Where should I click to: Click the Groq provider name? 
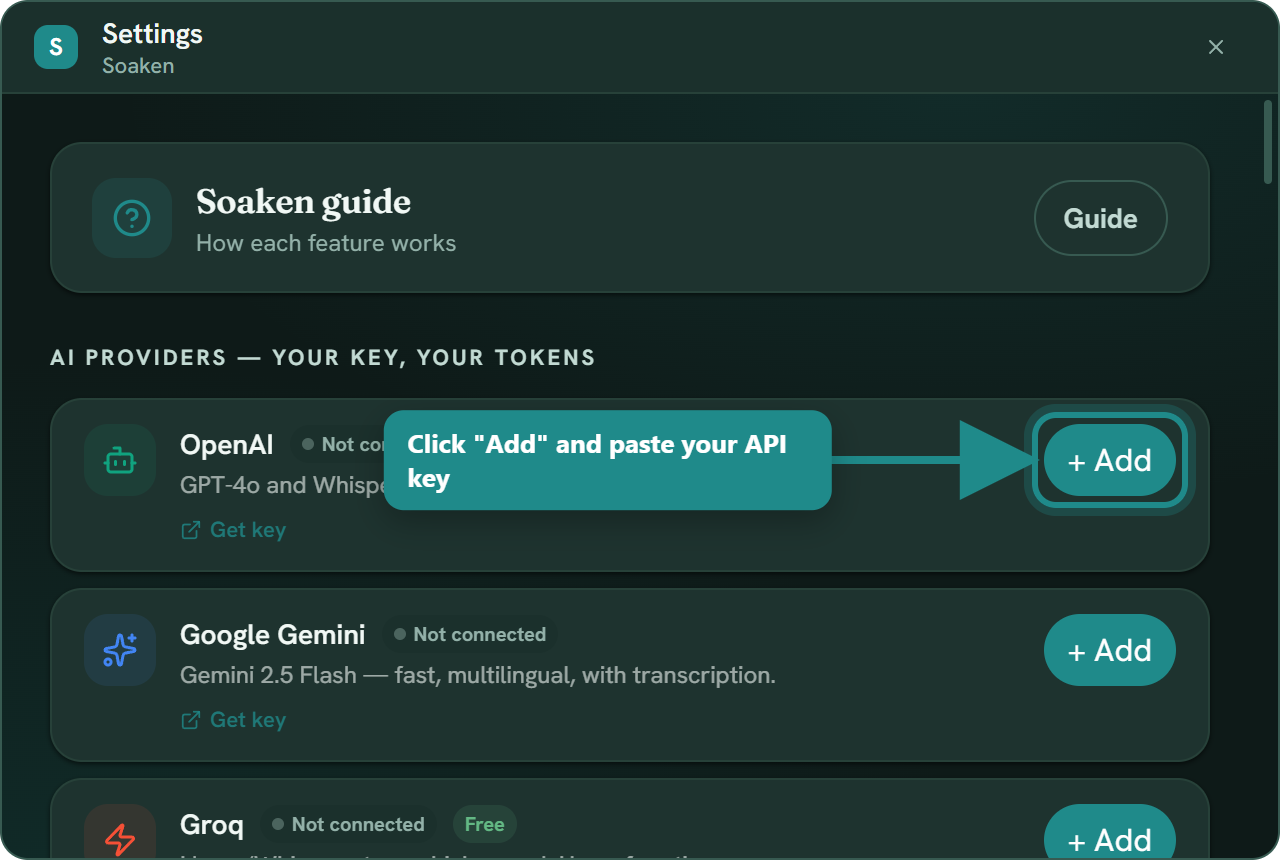point(212,825)
